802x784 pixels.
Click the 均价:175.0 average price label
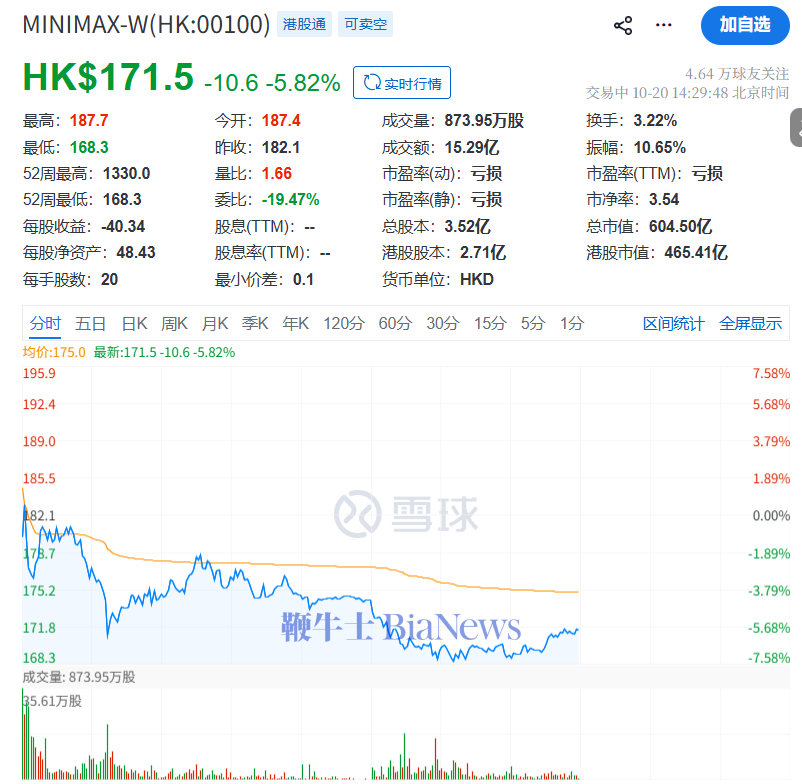point(54,352)
